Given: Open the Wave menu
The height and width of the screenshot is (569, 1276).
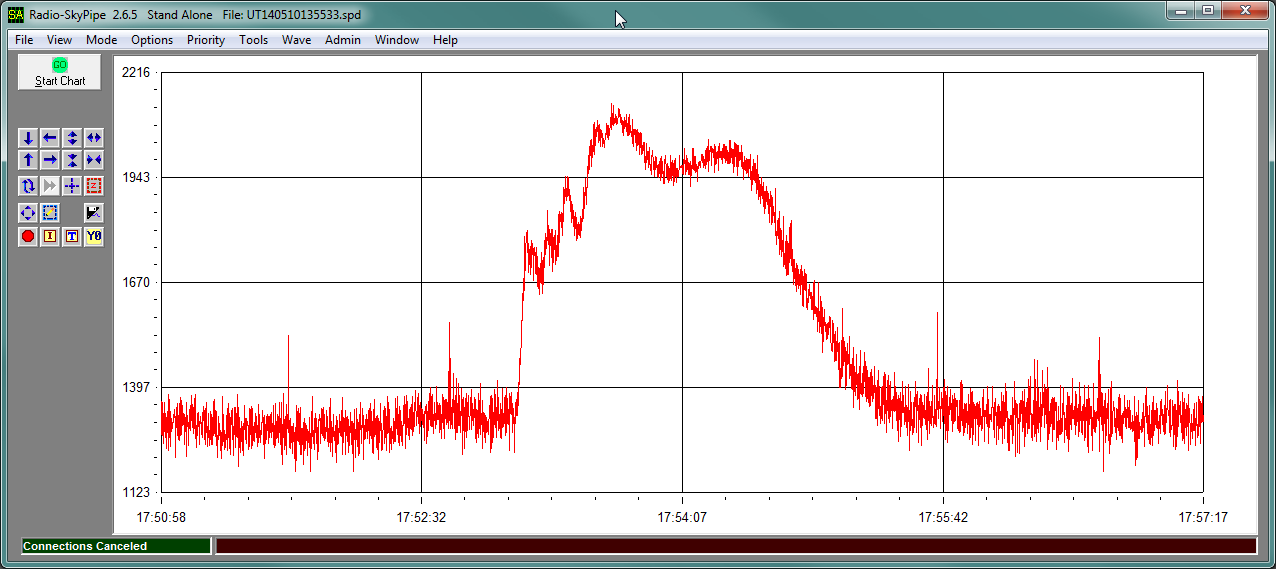Looking at the screenshot, I should 296,40.
